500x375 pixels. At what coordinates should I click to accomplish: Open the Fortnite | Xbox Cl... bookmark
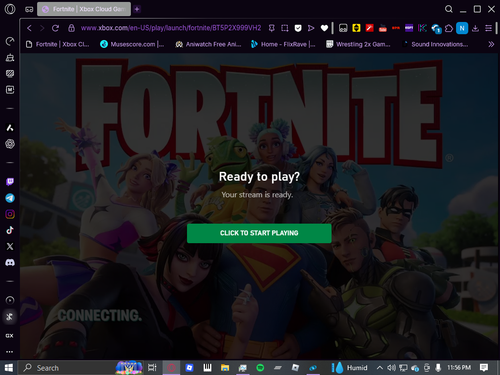pyautogui.click(x=58, y=44)
